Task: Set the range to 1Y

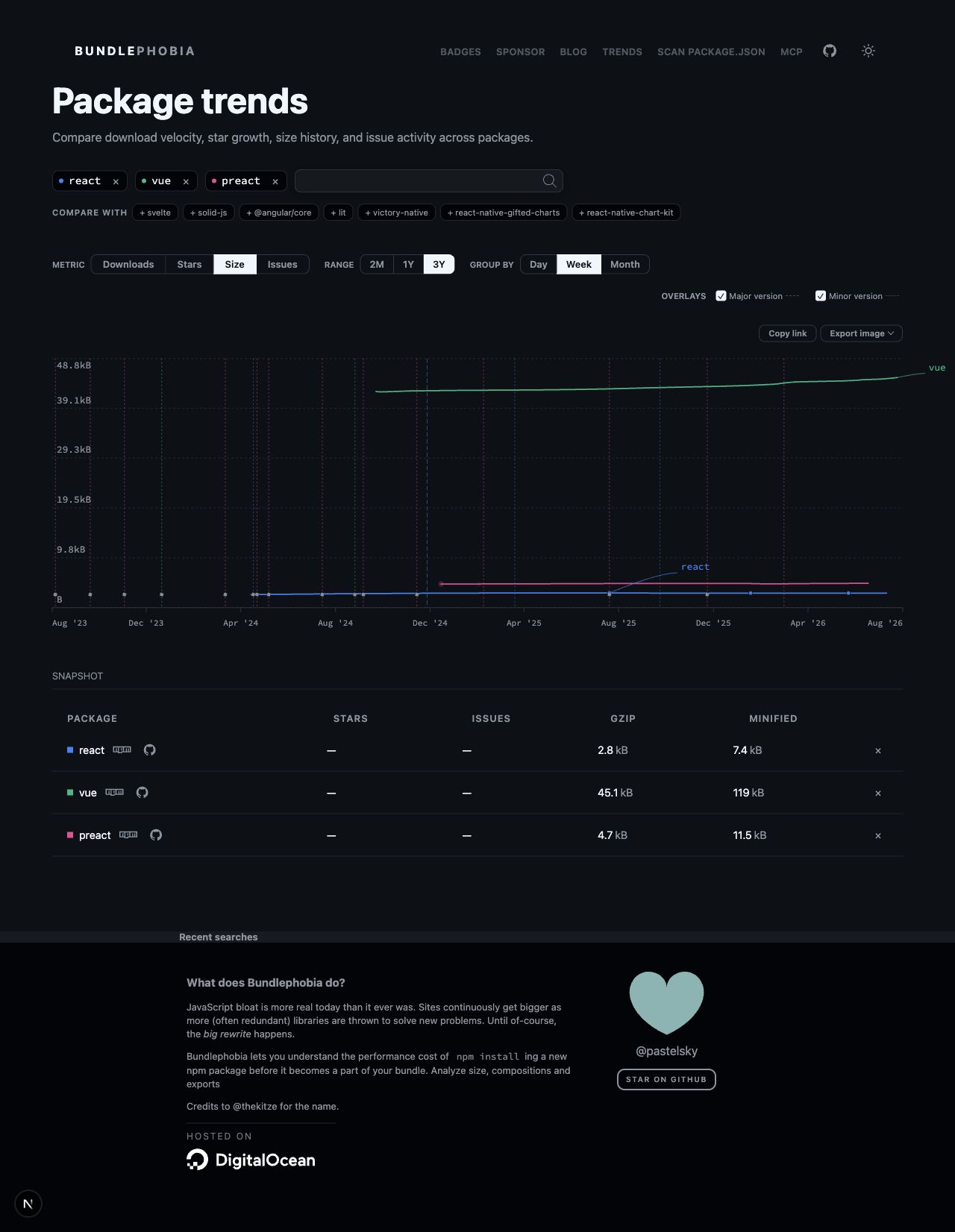Action: point(408,264)
